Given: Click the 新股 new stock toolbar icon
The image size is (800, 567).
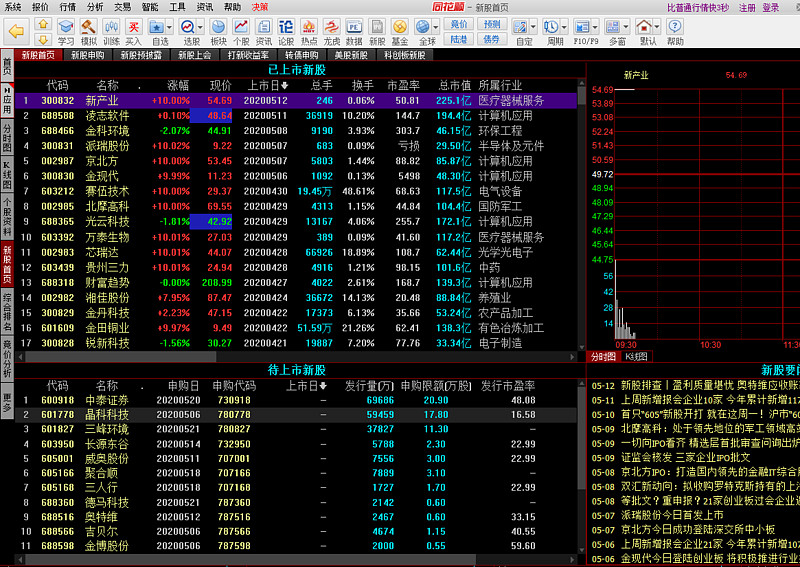Looking at the screenshot, I should pyautogui.click(x=377, y=32).
